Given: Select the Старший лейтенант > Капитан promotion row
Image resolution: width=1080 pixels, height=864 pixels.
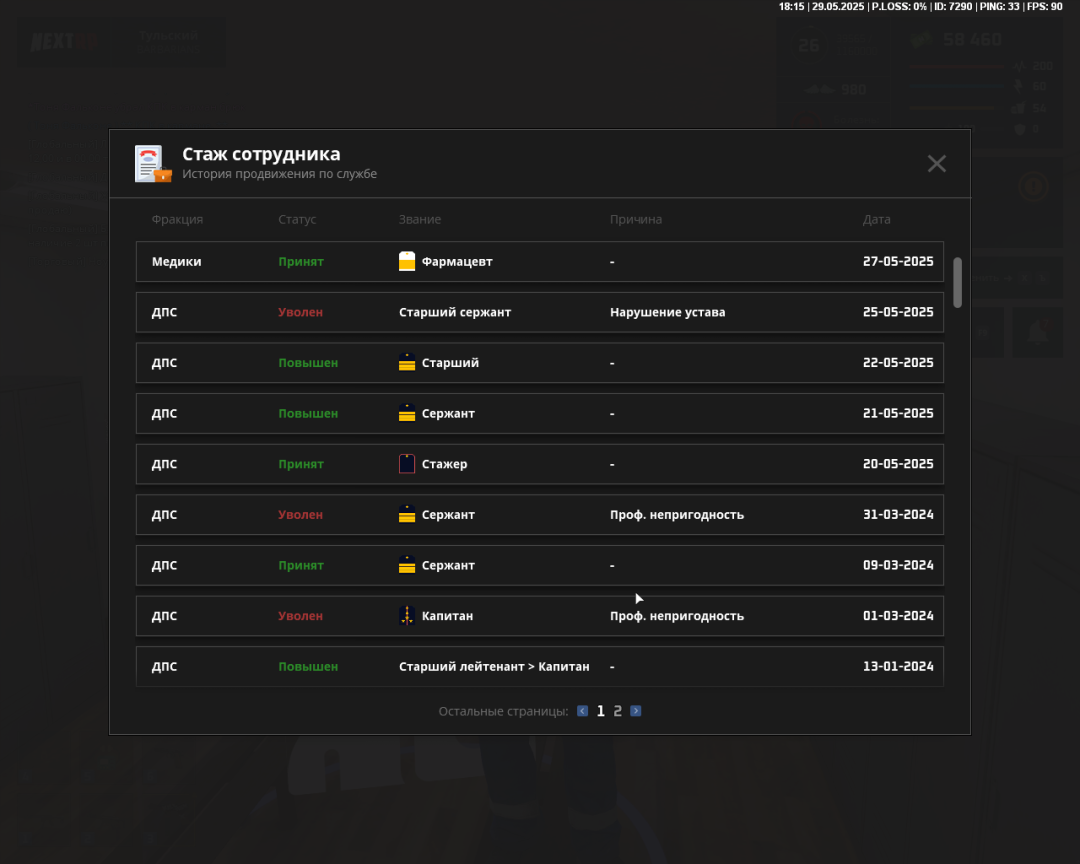Looking at the screenshot, I should 540,666.
